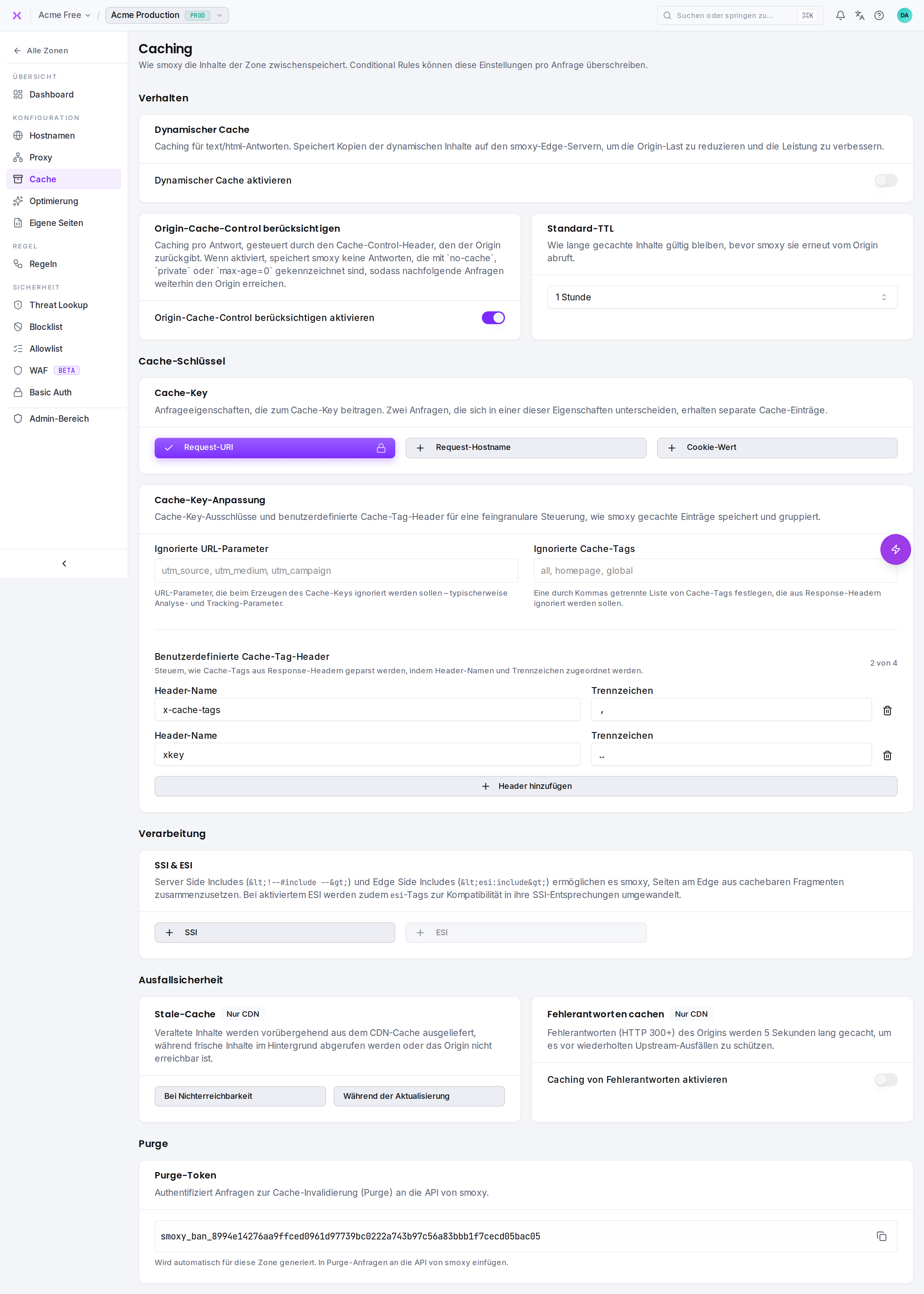Screen dimensions: 924x1294
Task: Copy the purge token to clipboard
Action: (881, 1236)
